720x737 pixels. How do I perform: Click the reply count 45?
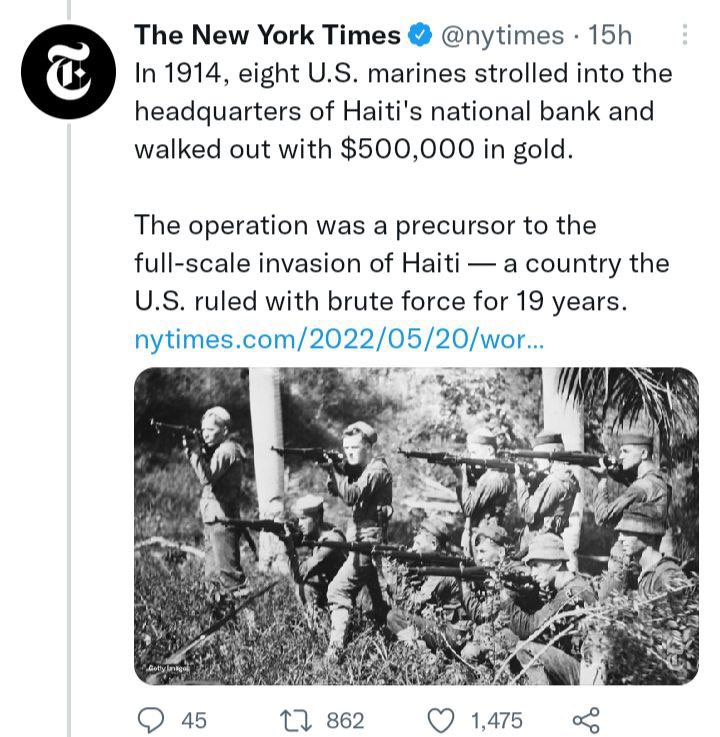tap(192, 720)
